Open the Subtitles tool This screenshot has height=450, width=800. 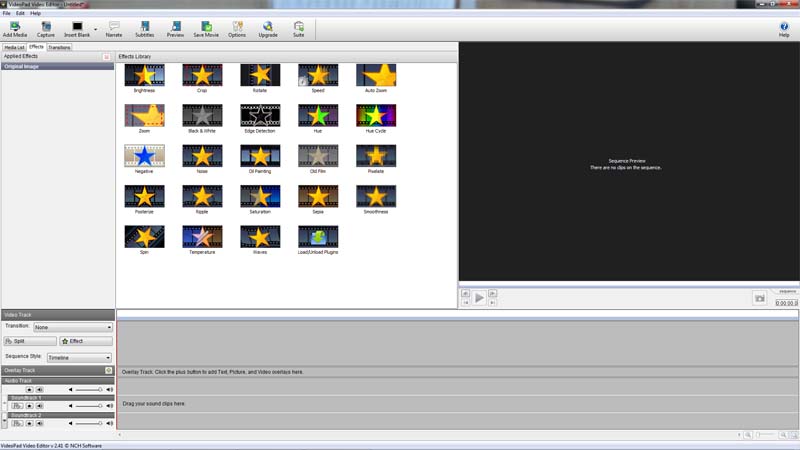[x=145, y=27]
